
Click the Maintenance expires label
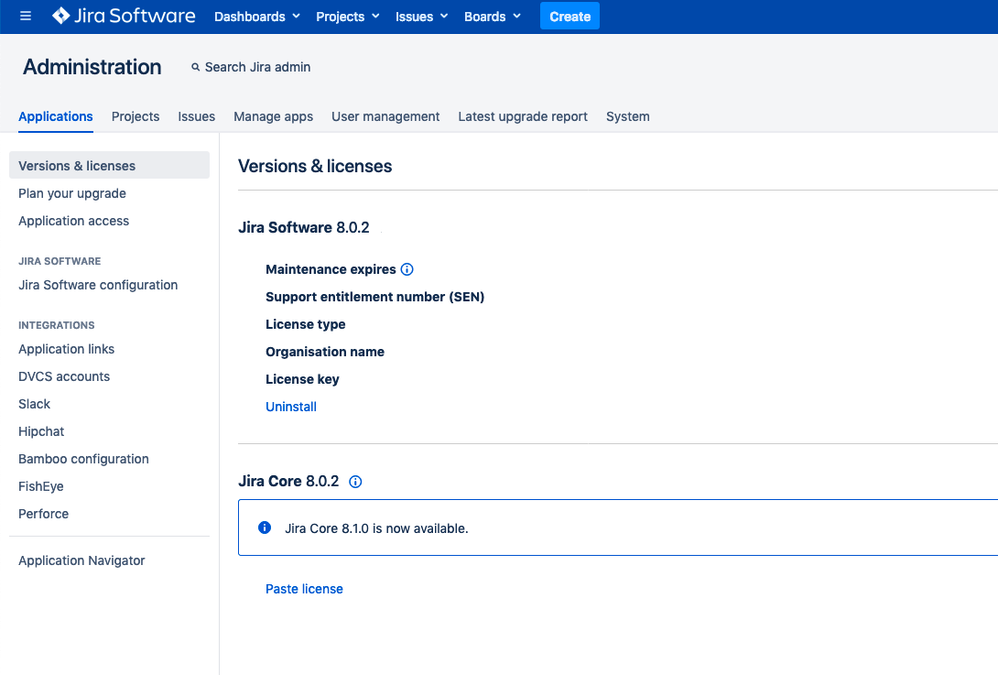point(330,269)
